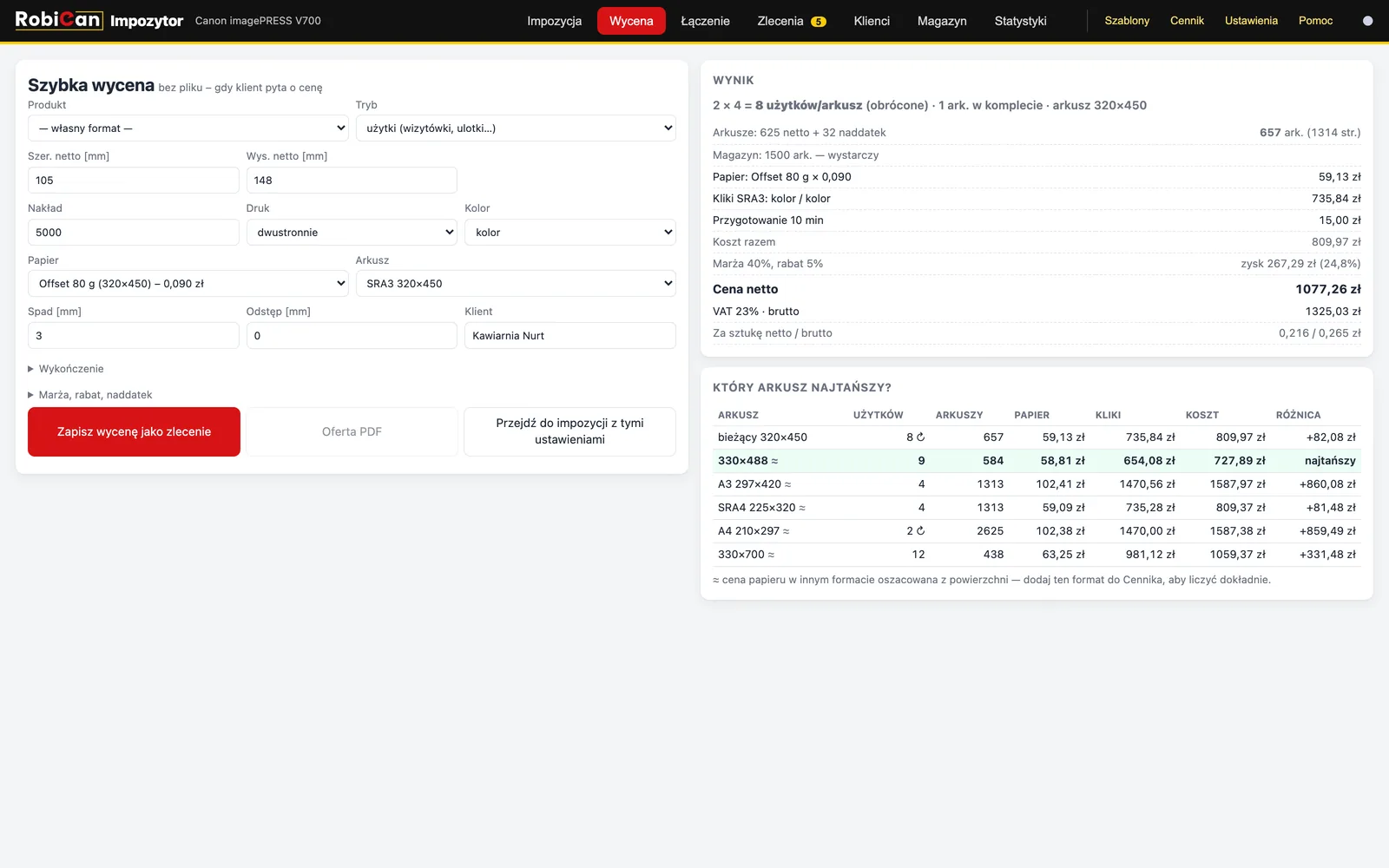
Task: Expand the Wykończenie section
Action: (x=66, y=369)
